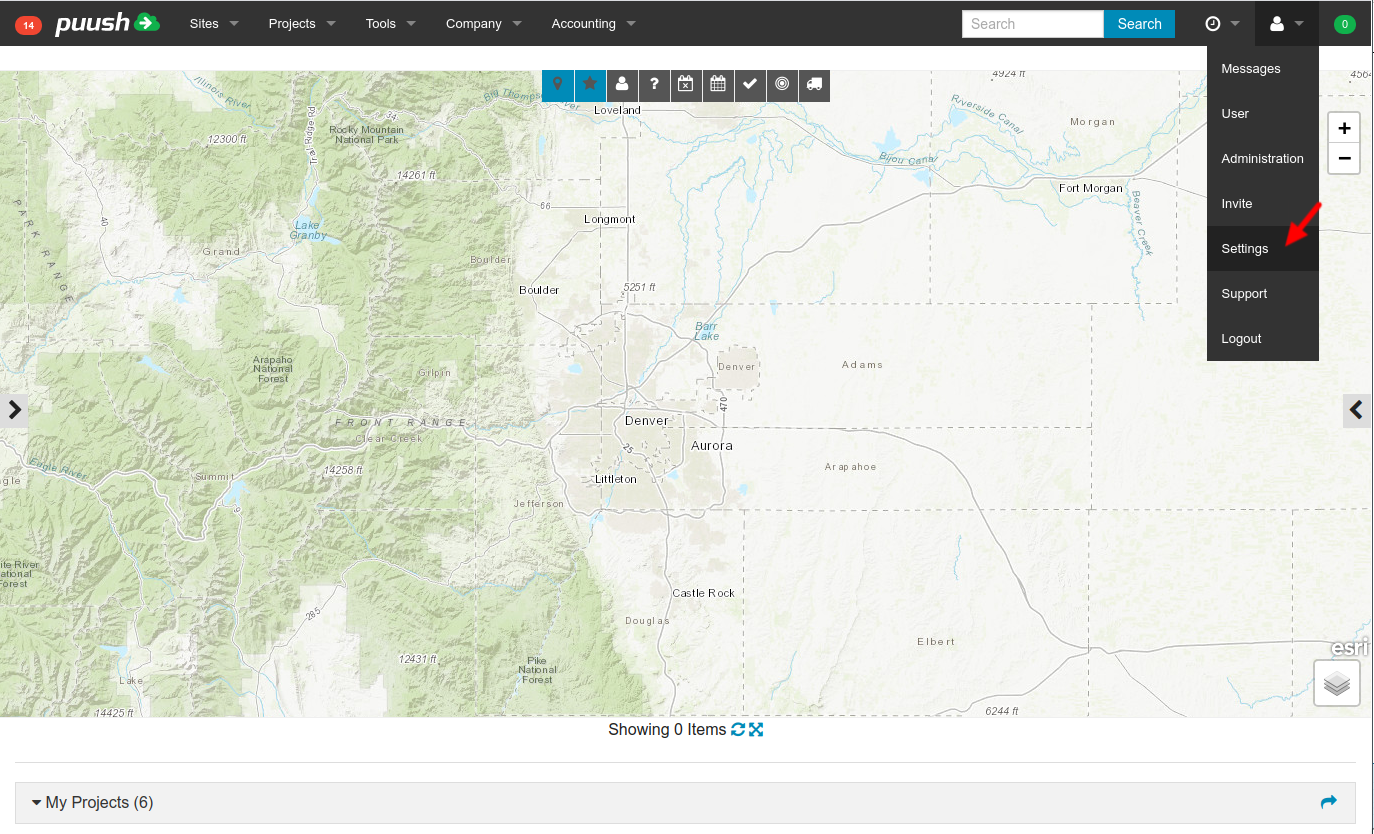
Task: Open the map layers basemap button
Action: coord(1336,684)
